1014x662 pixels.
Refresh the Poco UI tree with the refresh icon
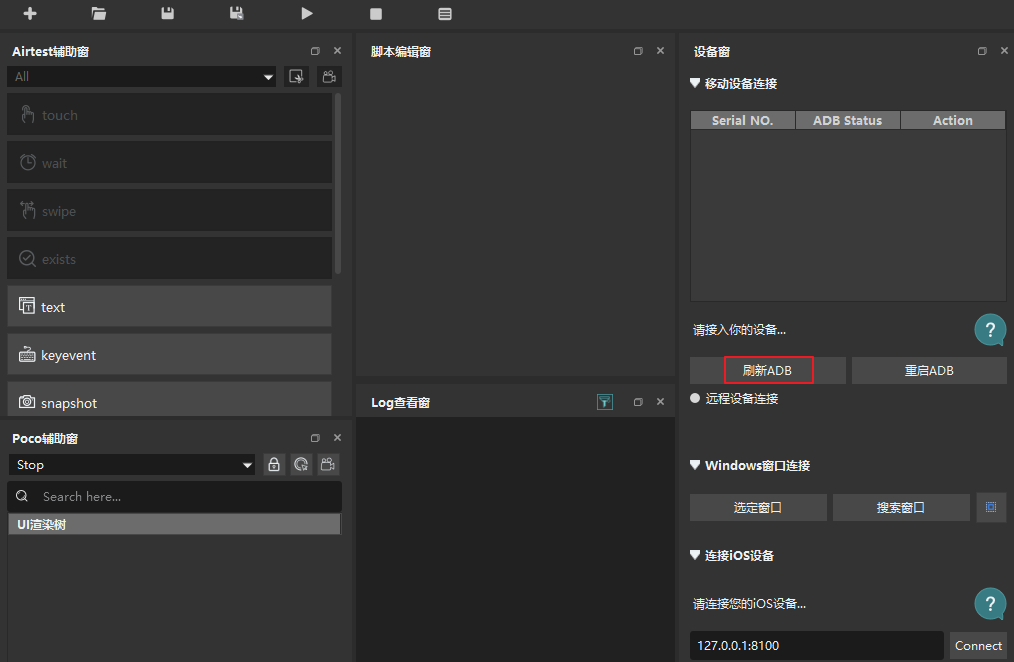pyautogui.click(x=300, y=464)
